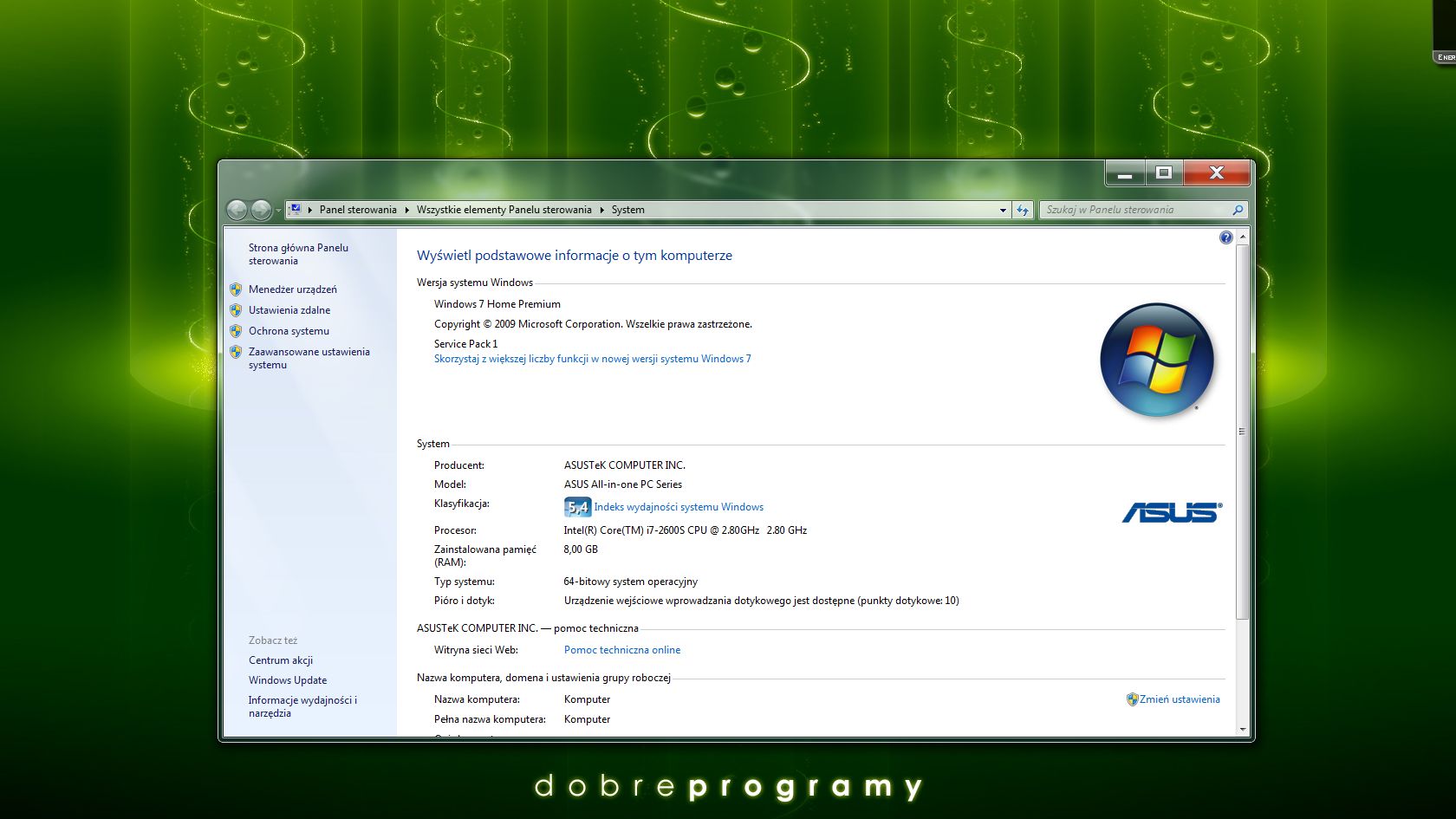1456x819 pixels.
Task: Click the scrollbar up arrow
Action: point(1243,237)
